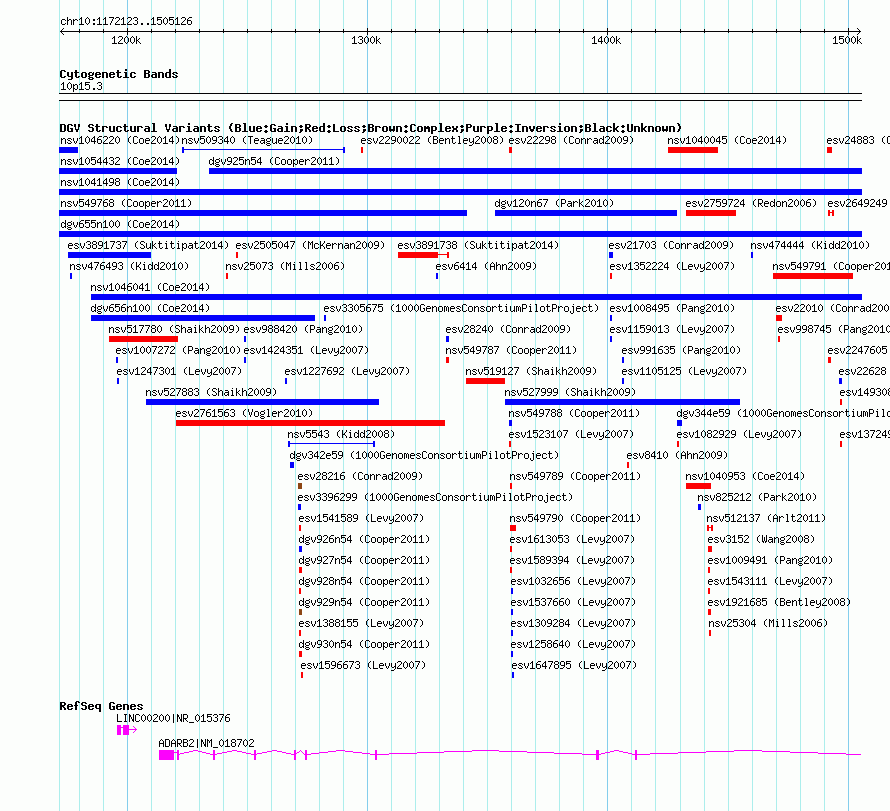Select the nsv549790 (Cooper2011) variant label
The image size is (890, 811).
(575, 518)
